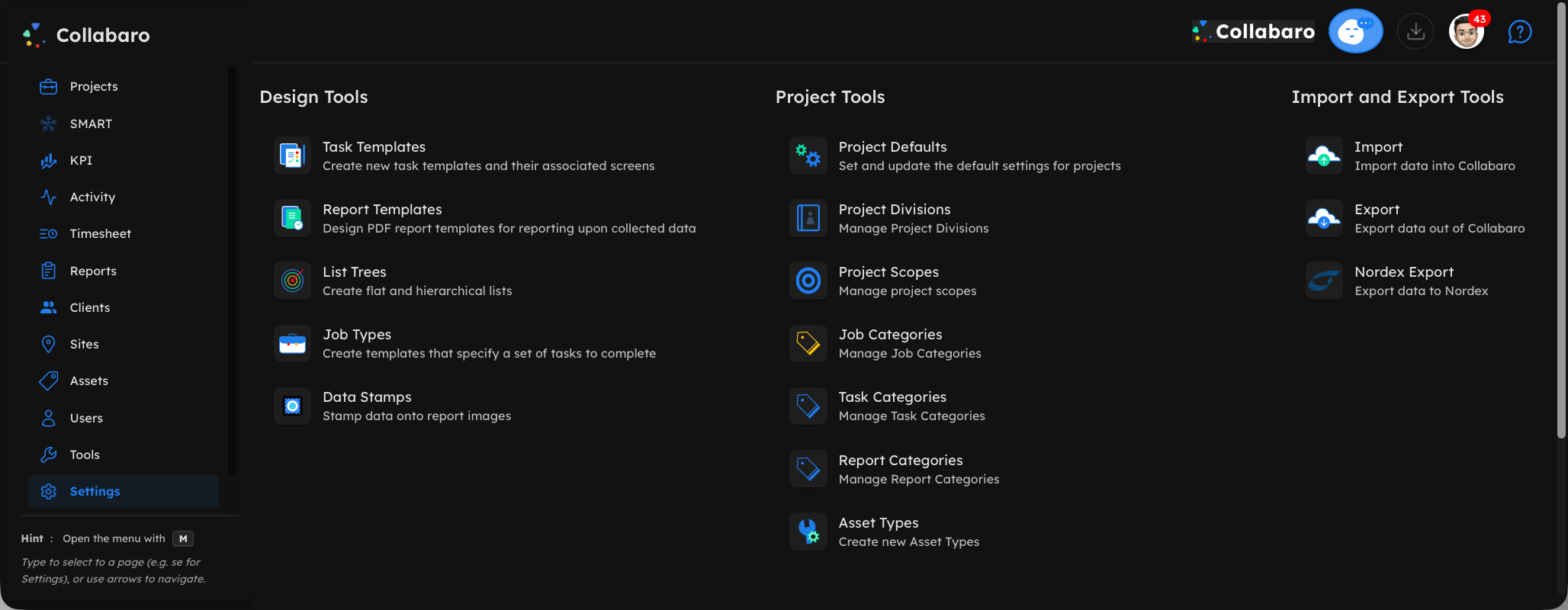Click the Projects briefcase sidebar icon

tap(49, 86)
